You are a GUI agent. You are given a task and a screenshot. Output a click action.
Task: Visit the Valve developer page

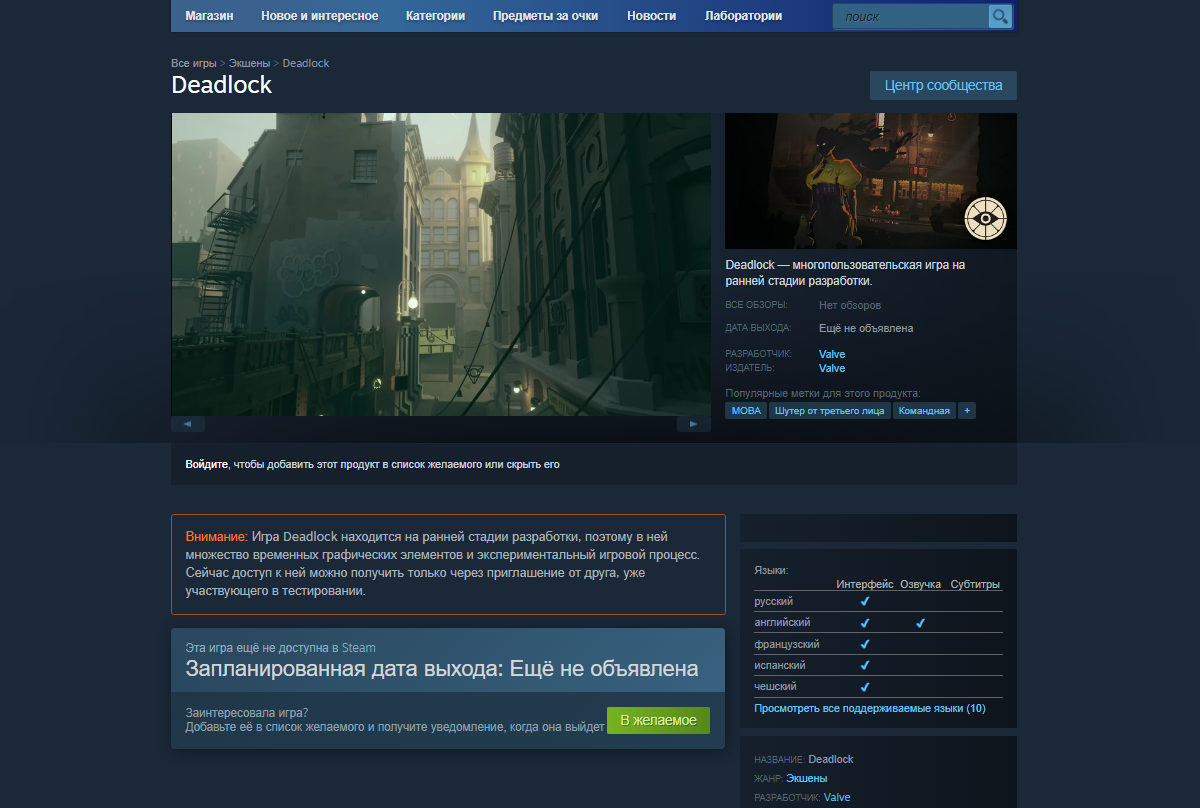pyautogui.click(x=832, y=353)
